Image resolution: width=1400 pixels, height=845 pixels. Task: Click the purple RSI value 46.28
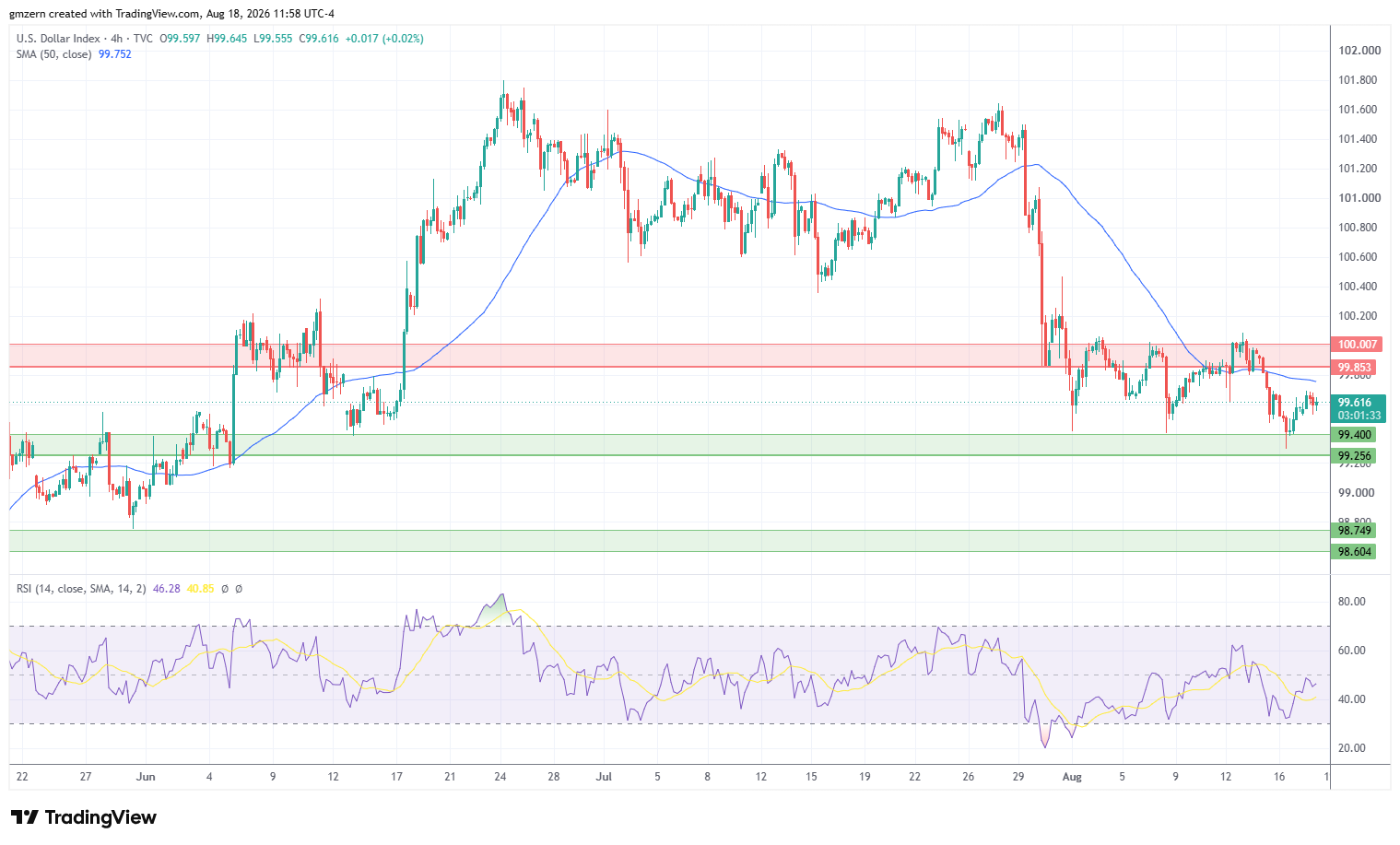pyautogui.click(x=166, y=588)
